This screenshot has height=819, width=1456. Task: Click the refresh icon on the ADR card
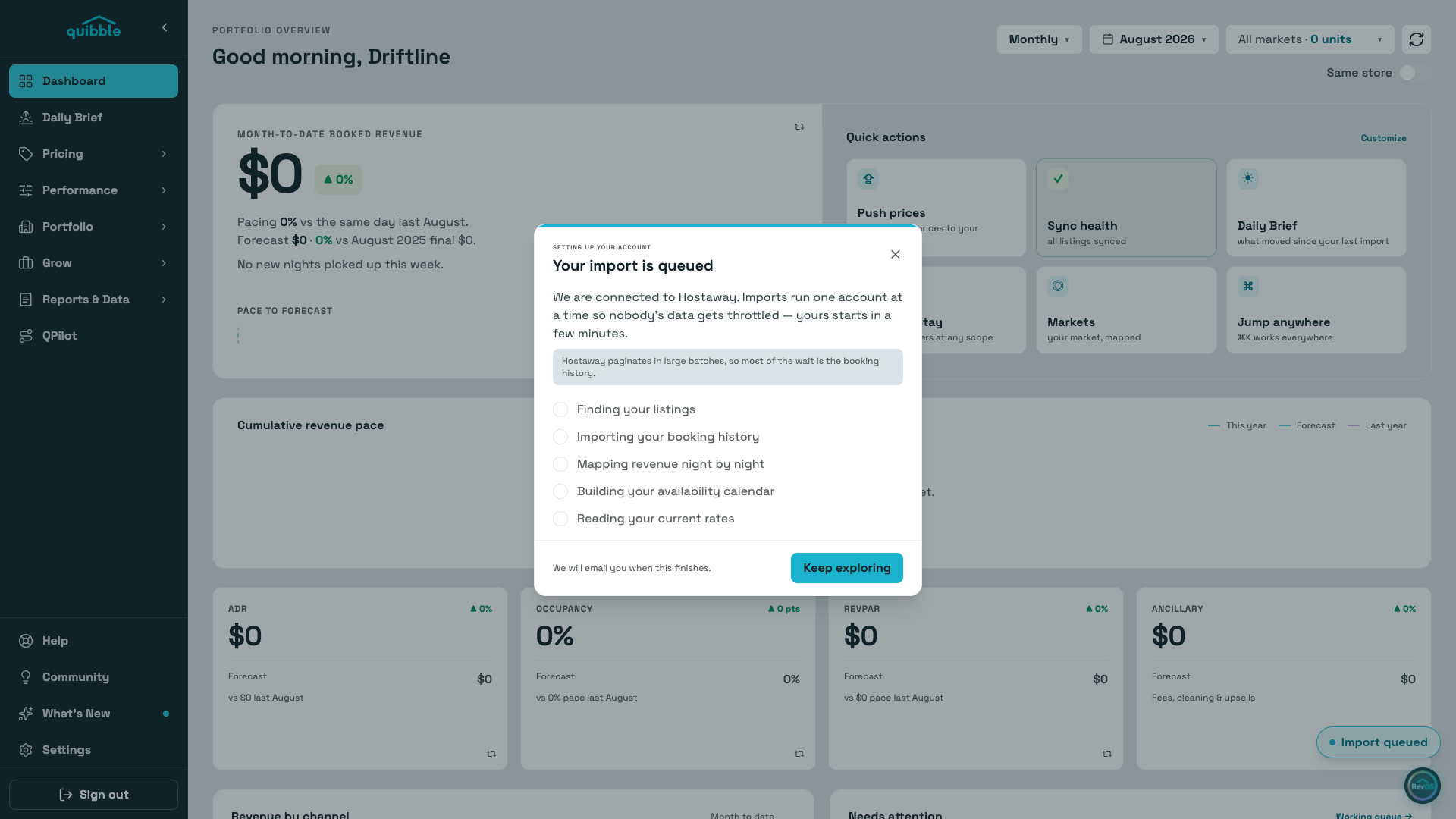(x=491, y=754)
